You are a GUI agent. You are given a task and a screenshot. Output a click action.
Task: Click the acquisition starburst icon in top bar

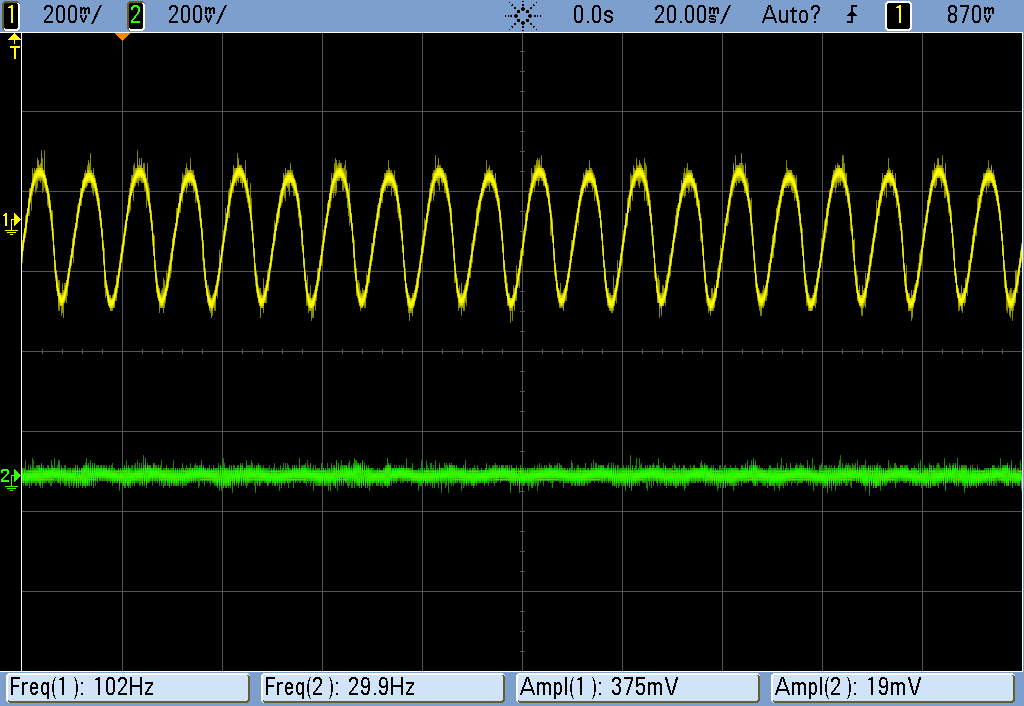click(523, 15)
